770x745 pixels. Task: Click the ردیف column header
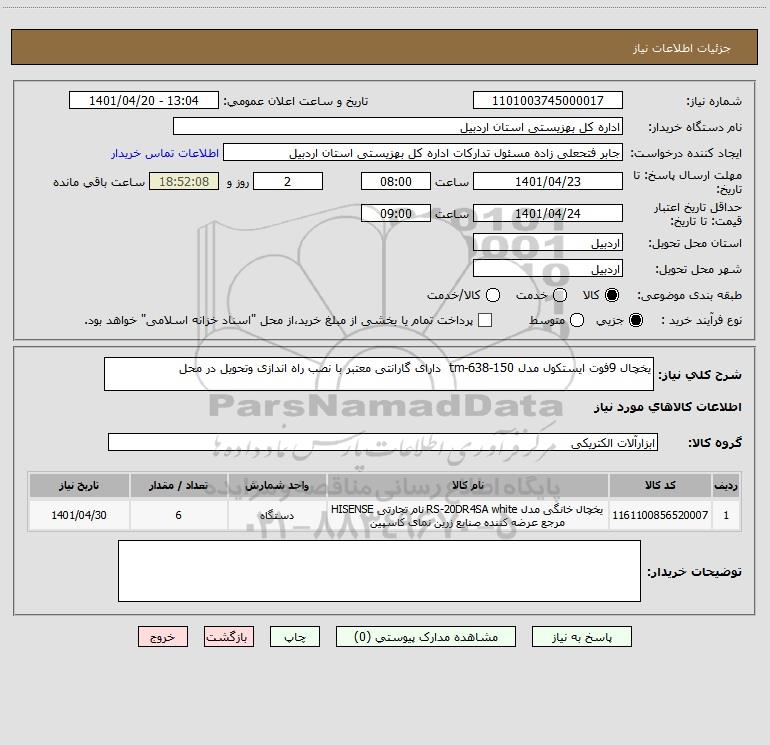pyautogui.click(x=726, y=485)
